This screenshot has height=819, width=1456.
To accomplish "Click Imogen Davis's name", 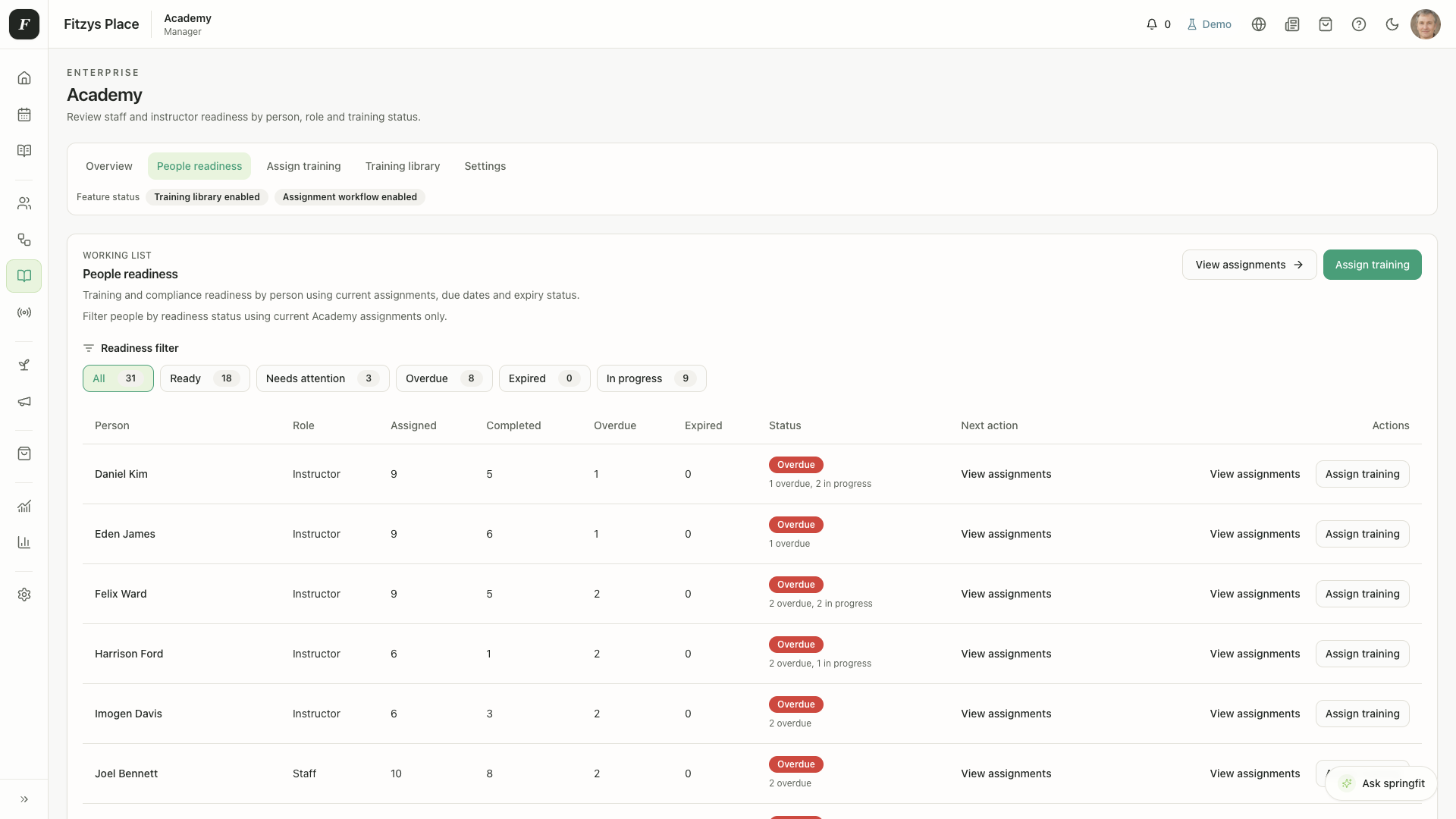I will (128, 714).
